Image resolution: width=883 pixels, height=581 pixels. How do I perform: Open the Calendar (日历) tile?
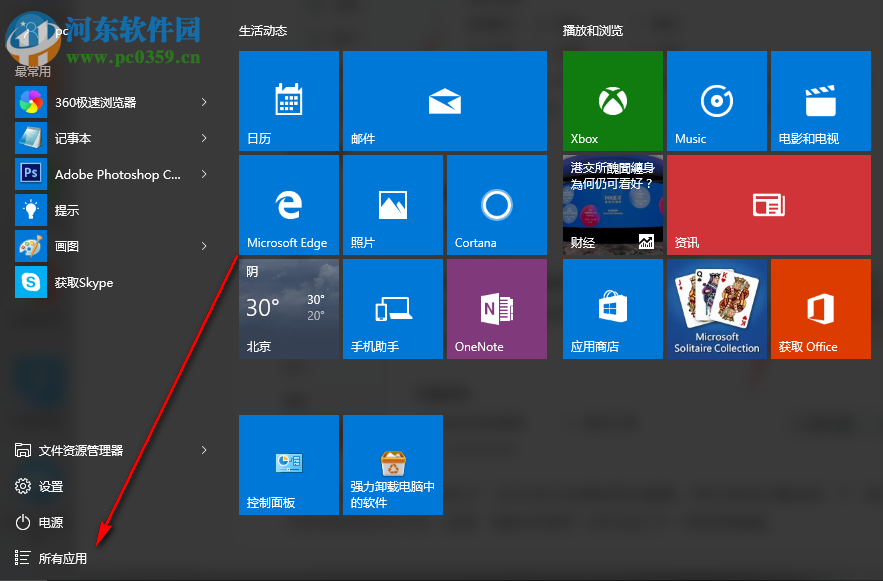[289, 101]
